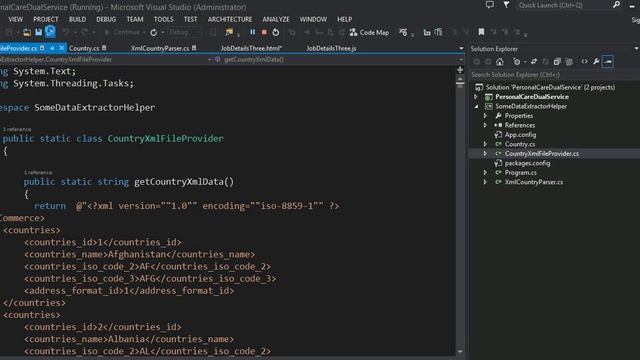
Task: Open the TEST menu
Action: click(190, 19)
